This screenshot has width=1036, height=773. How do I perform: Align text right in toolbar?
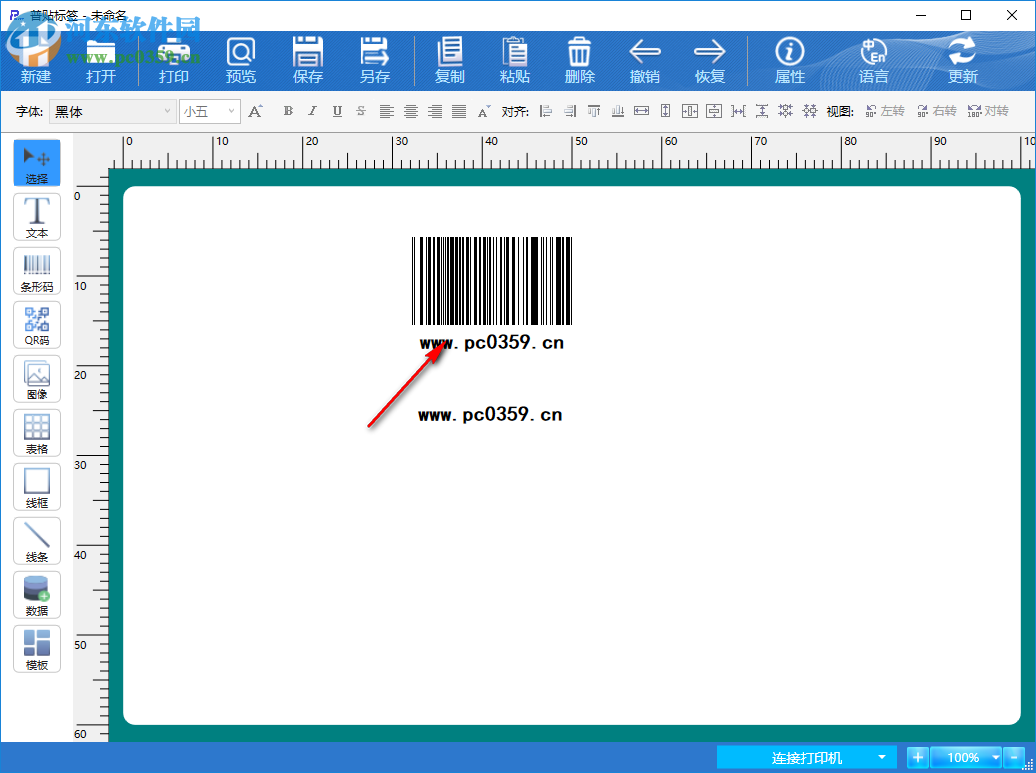tap(435, 112)
